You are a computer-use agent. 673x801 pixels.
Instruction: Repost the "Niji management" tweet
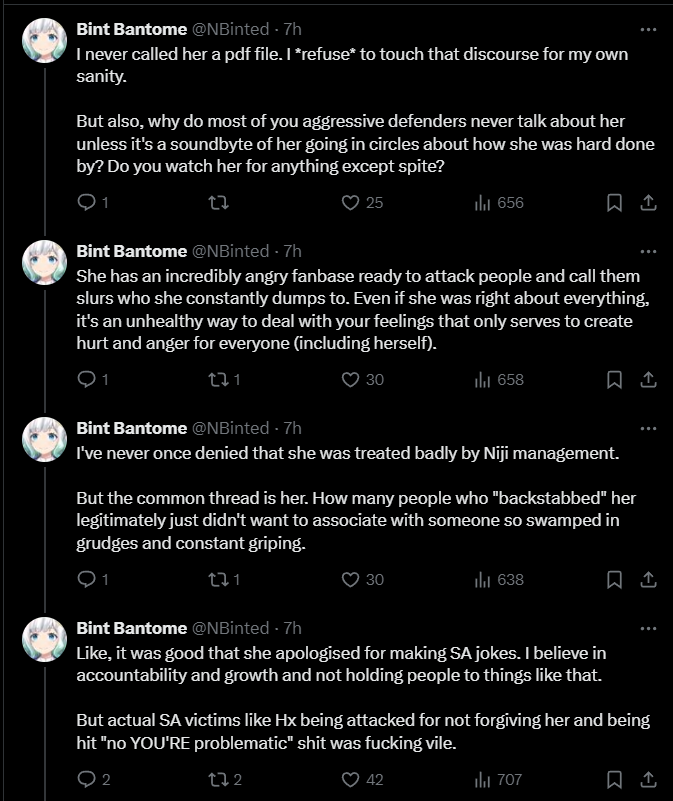(224, 579)
